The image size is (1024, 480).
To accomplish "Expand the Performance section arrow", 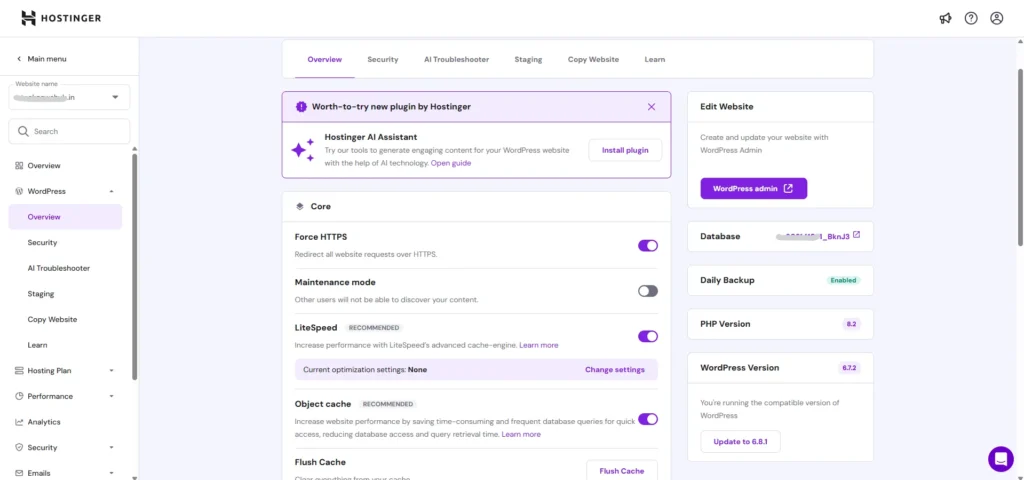I will click(112, 396).
